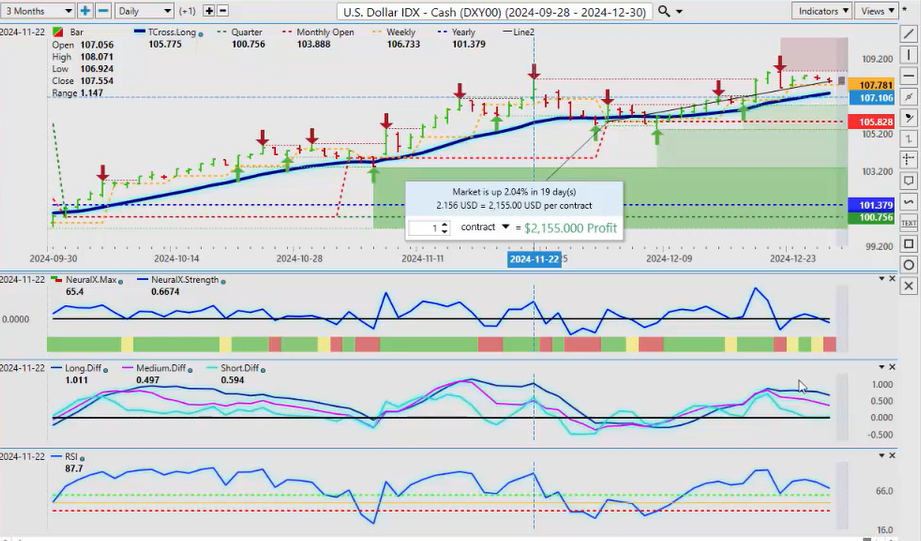Click the highlighted 2024-11-22 date marker
Viewport: 921px width, 541px height.
[535, 259]
